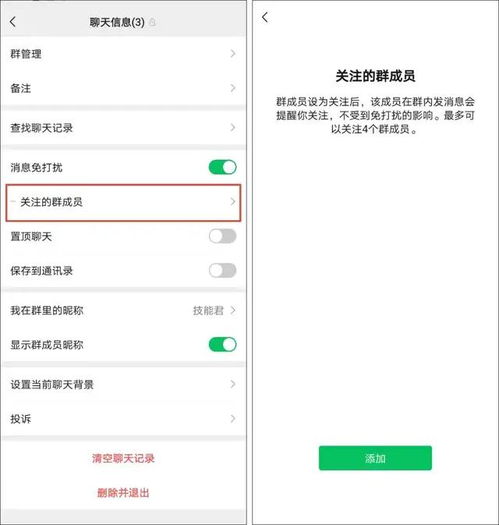Disable the 显示群成员昵称 switch
This screenshot has height=525, width=499.
[x=223, y=345]
